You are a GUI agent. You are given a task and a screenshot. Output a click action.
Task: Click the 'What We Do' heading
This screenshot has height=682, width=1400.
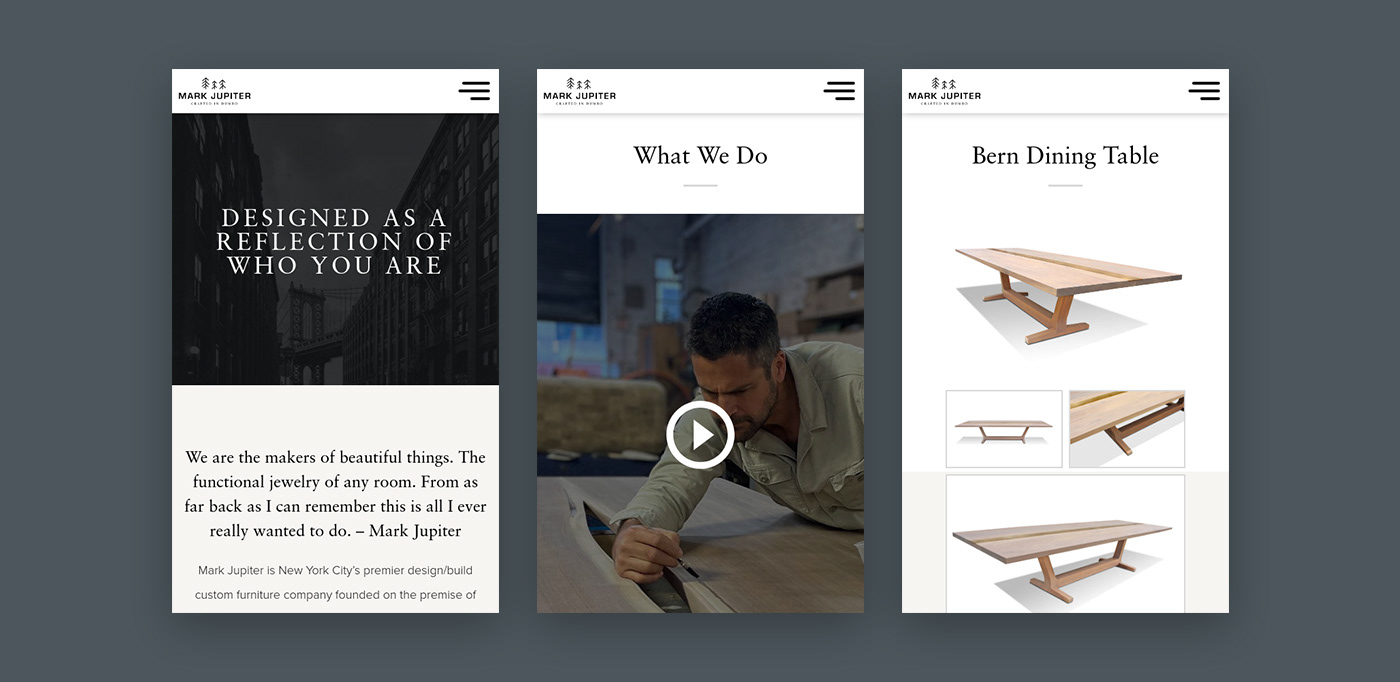(x=700, y=155)
